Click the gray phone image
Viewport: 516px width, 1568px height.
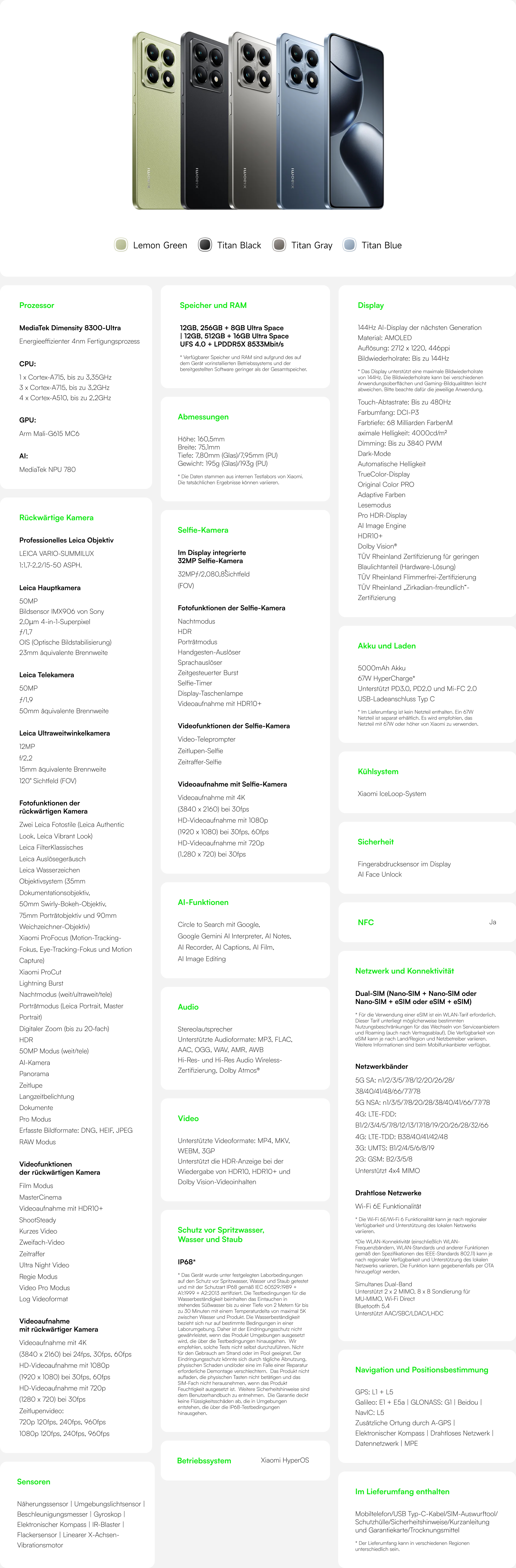252,121
